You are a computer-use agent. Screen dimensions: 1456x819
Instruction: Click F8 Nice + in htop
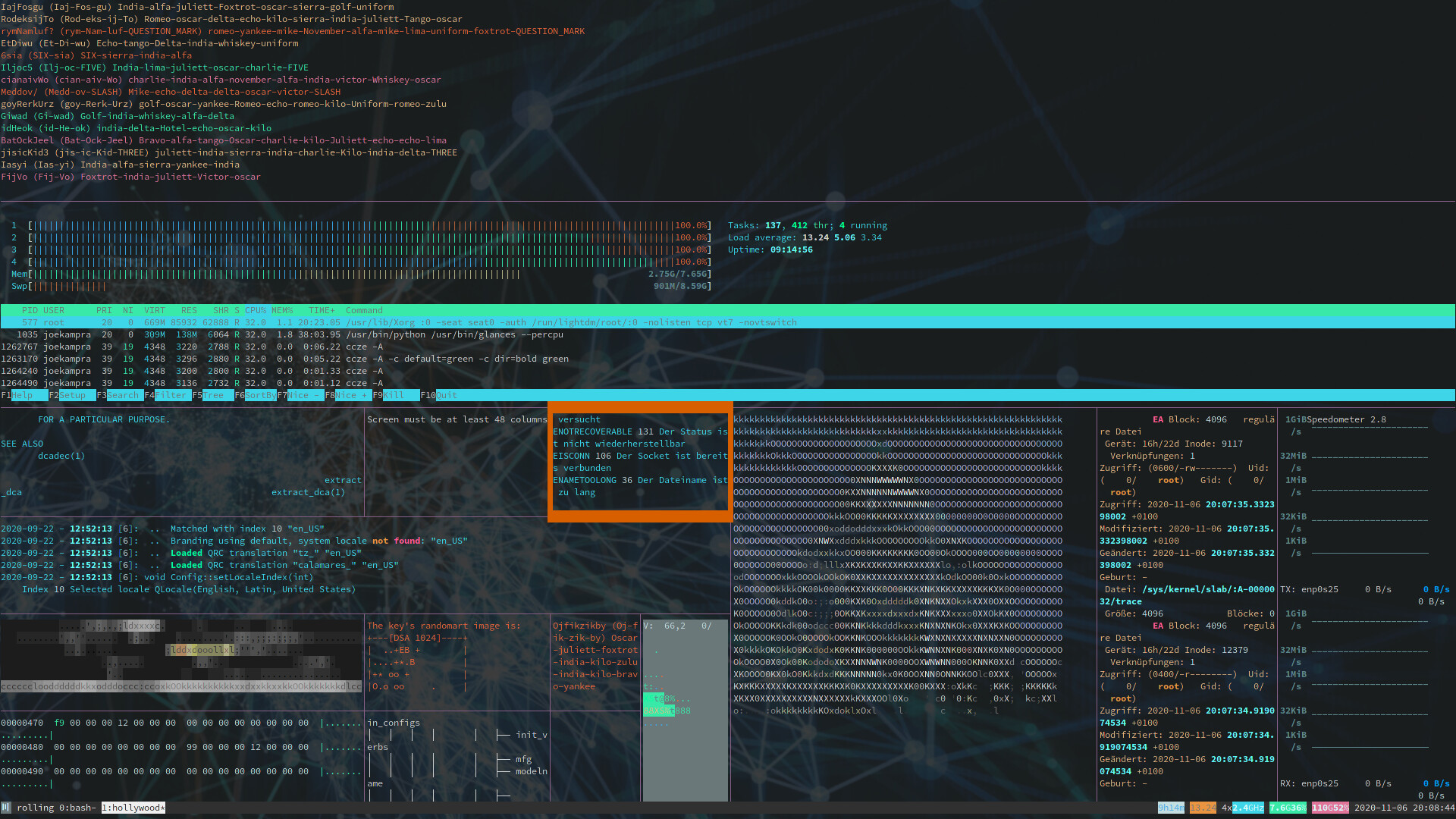tap(348, 395)
